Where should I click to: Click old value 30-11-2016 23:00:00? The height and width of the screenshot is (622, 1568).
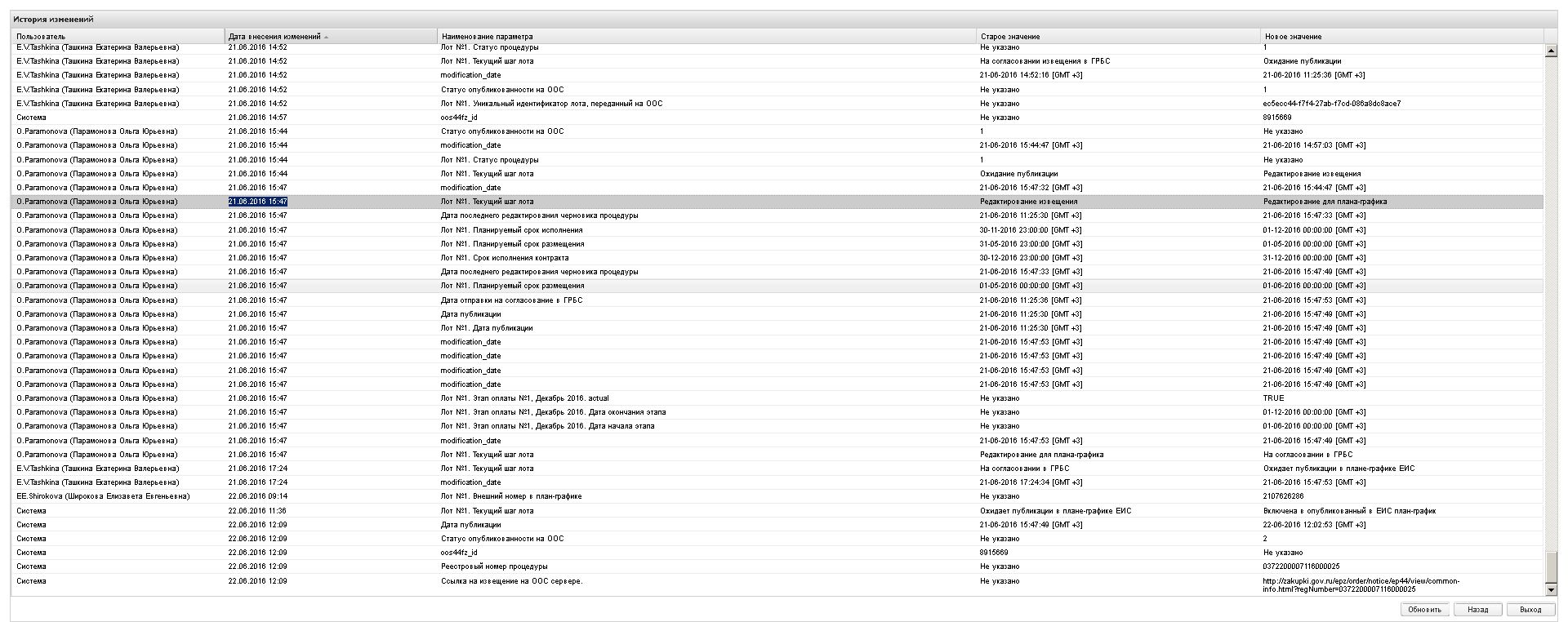(x=1031, y=230)
